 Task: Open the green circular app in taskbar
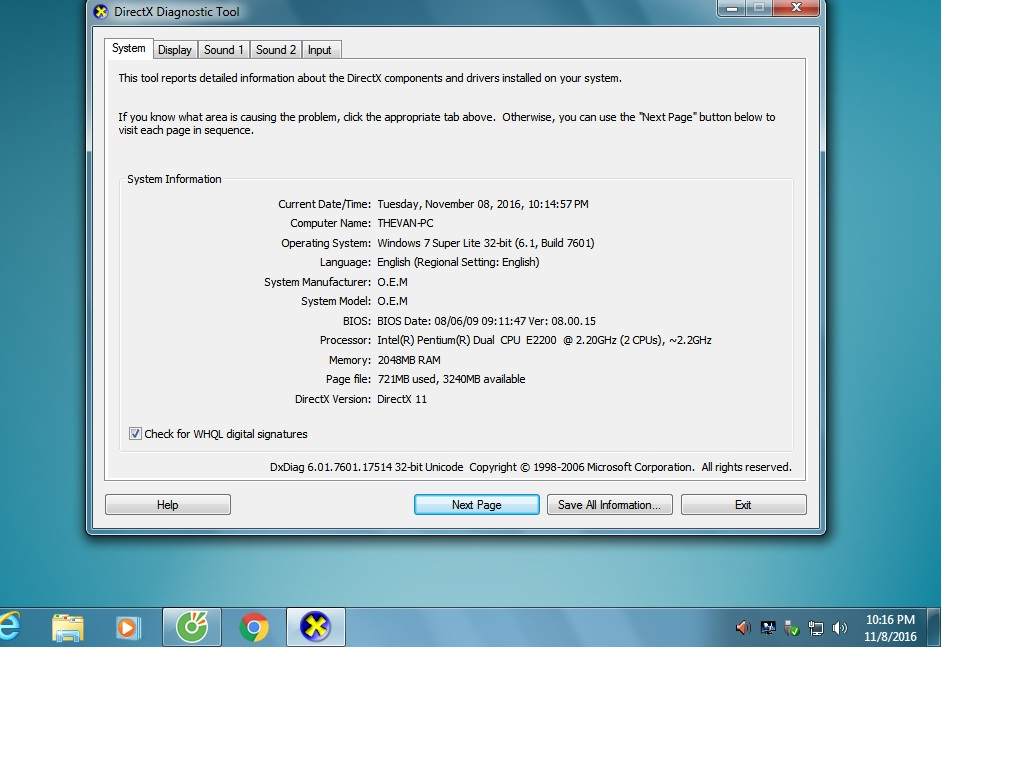(192, 627)
